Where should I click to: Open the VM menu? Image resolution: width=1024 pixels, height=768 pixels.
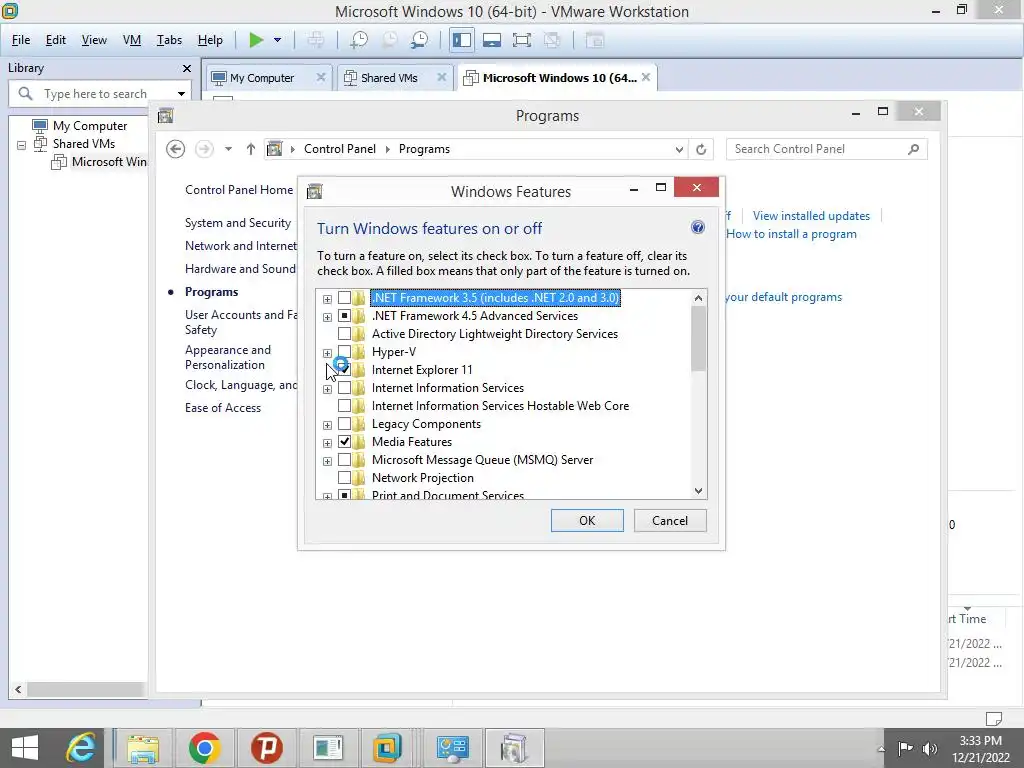[x=132, y=40]
